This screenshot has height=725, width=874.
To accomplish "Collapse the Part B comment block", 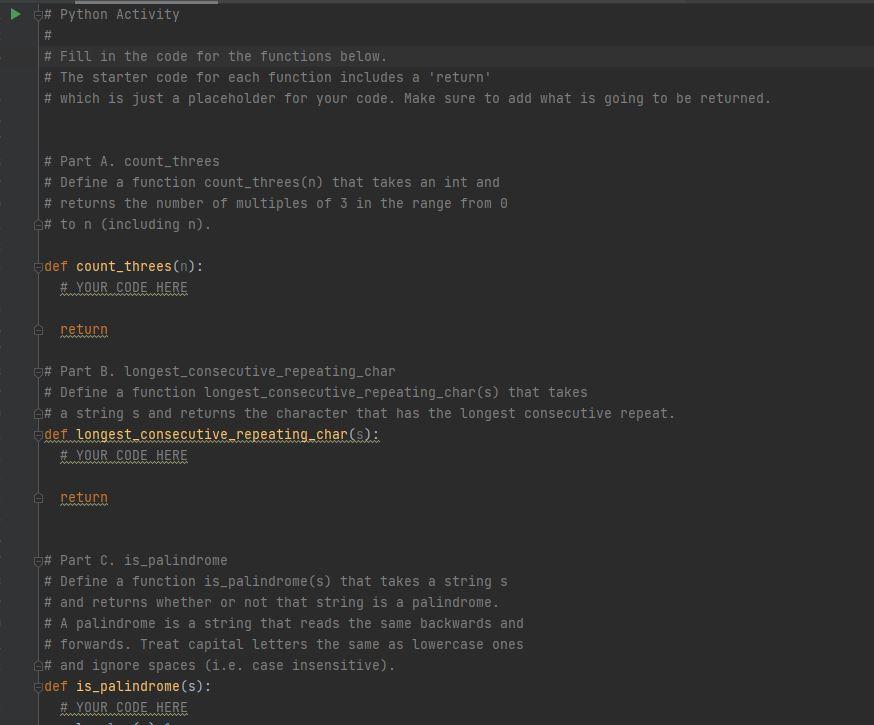I will 37,371.
